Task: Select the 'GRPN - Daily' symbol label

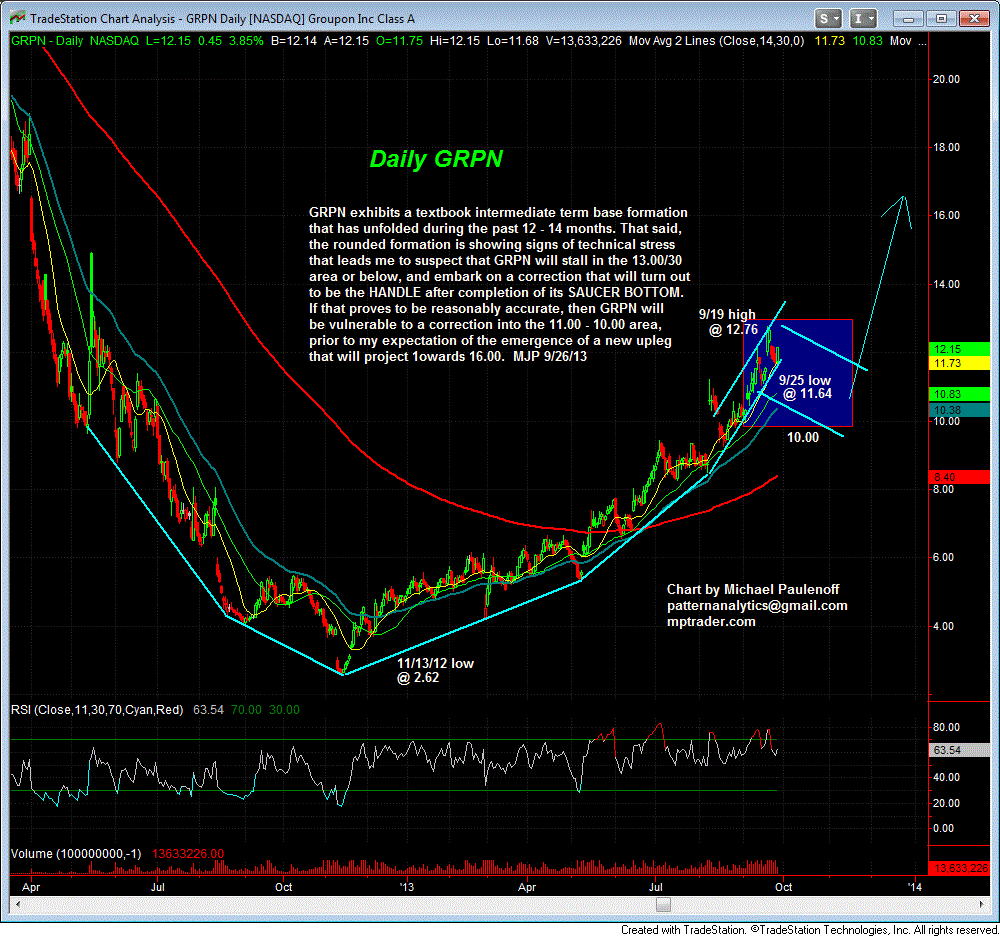Action: [47, 41]
